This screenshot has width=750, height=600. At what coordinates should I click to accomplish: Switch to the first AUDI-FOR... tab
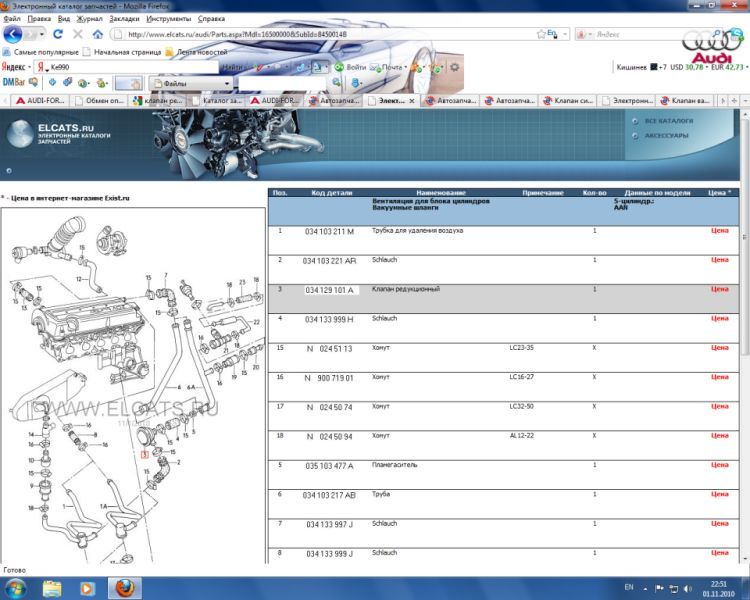coord(40,100)
